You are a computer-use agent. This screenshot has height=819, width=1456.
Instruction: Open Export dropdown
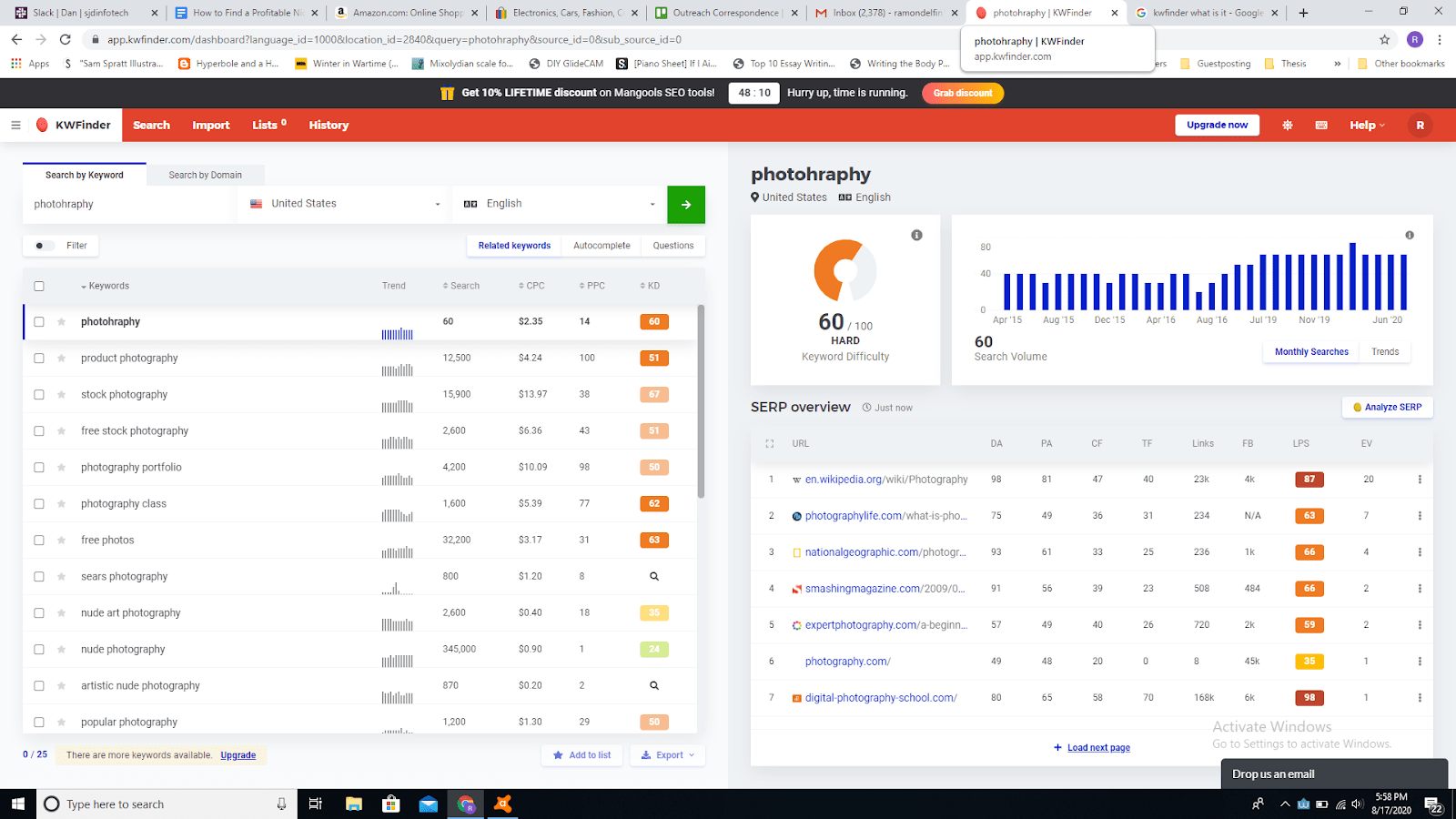668,755
